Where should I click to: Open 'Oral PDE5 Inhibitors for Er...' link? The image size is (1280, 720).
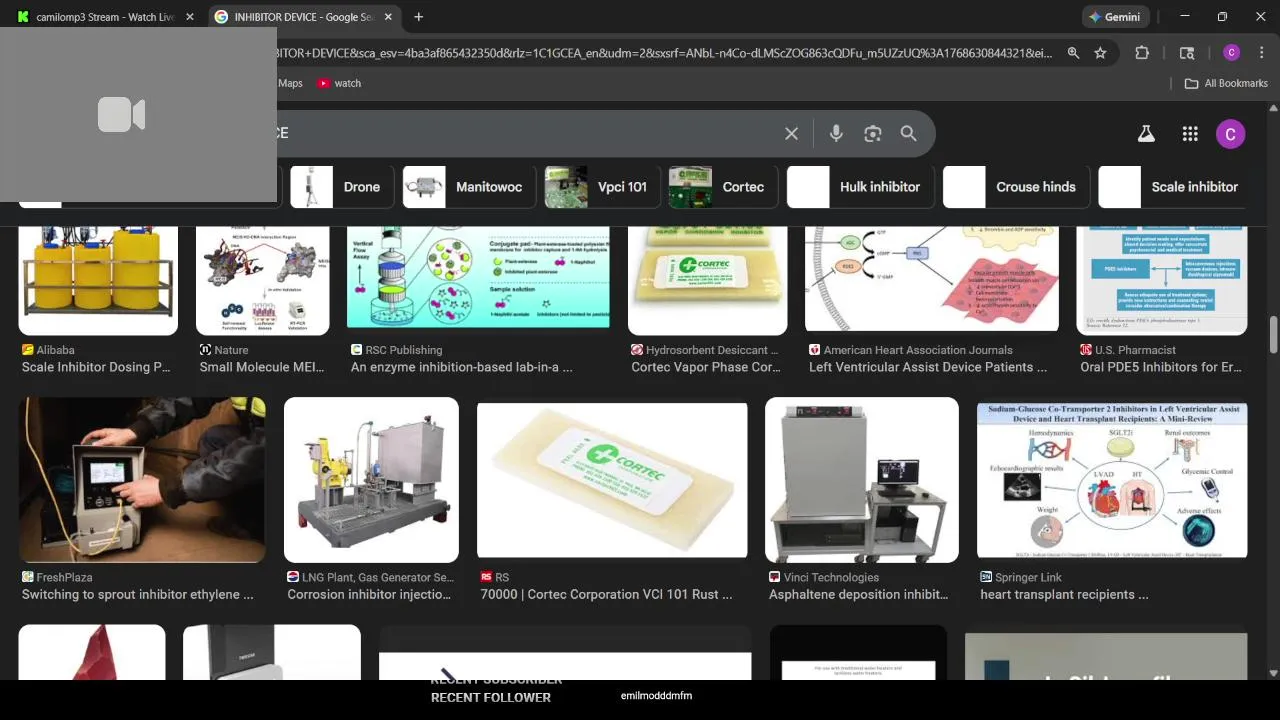pos(1161,367)
